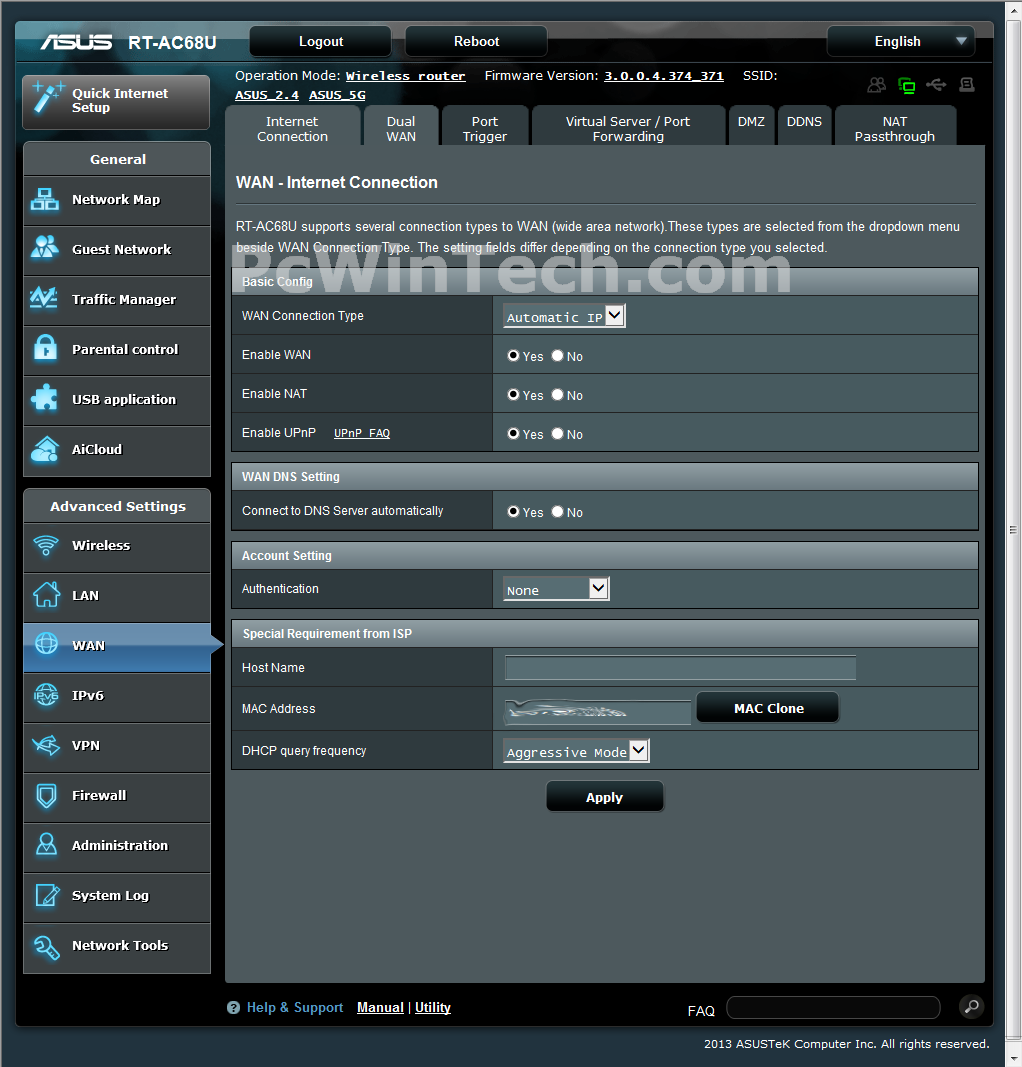Image resolution: width=1022 pixels, height=1067 pixels.
Task: Set Enable WAN to No
Action: [557, 355]
